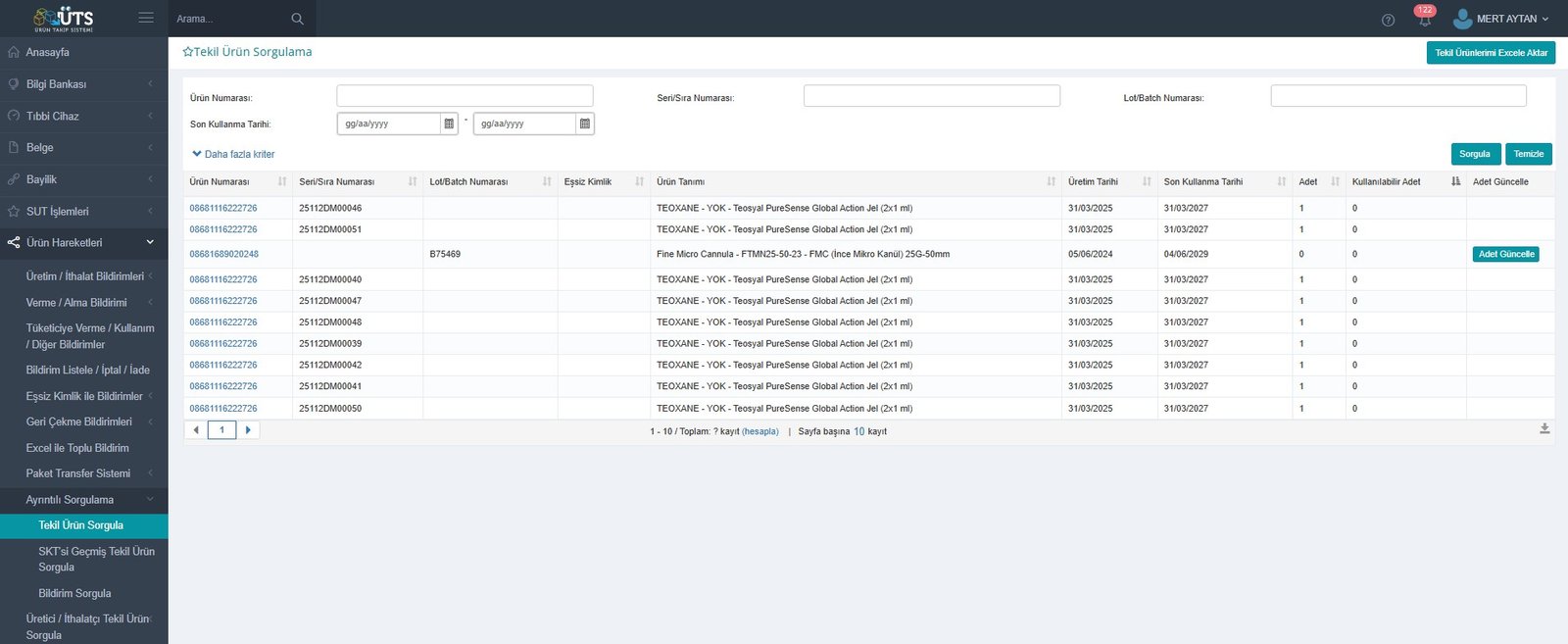
Task: Sort by Ürün Tanımı sort icon
Action: [1052, 181]
